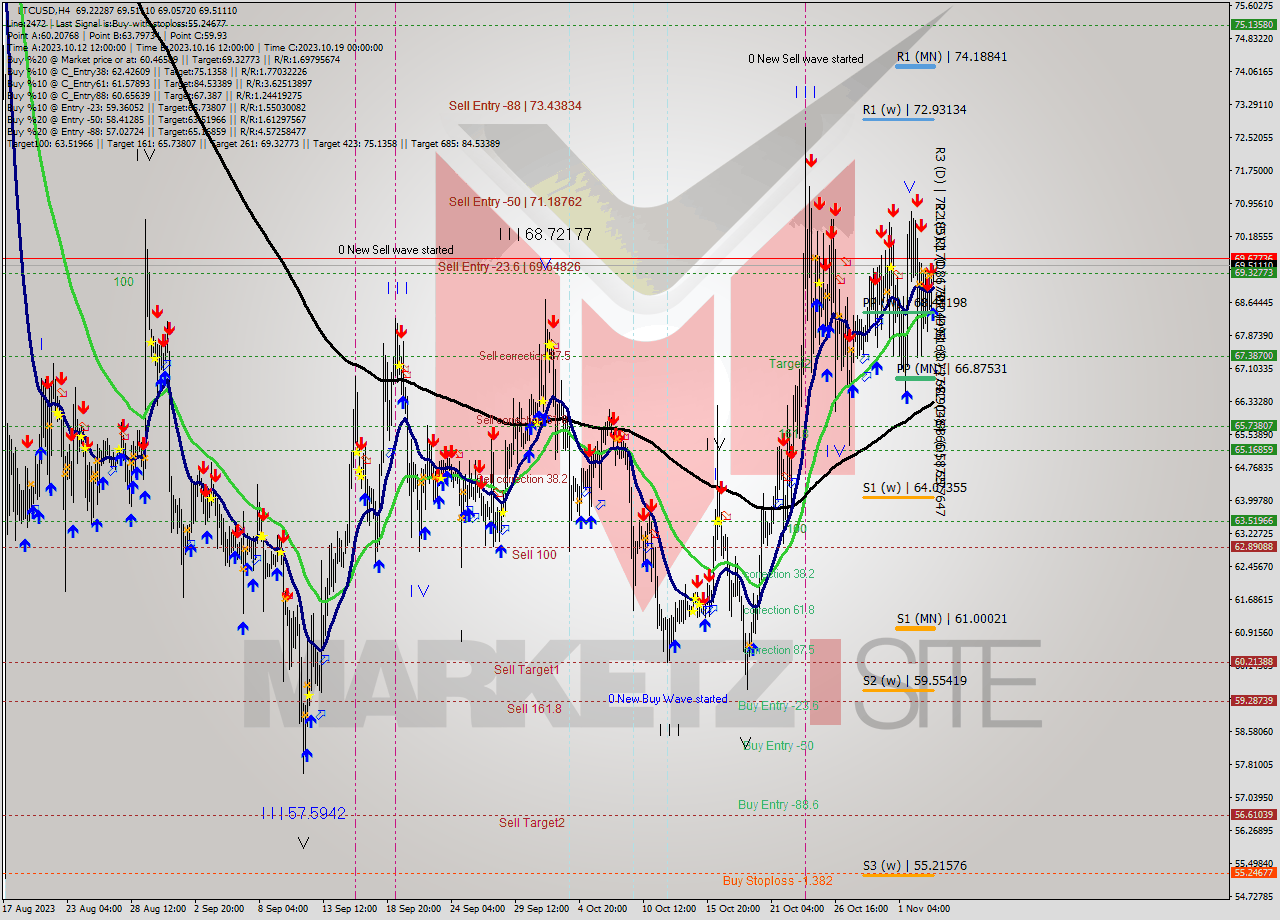Click the Buy Stoploss -1.382 label
1280x920 pixels.
[777, 881]
